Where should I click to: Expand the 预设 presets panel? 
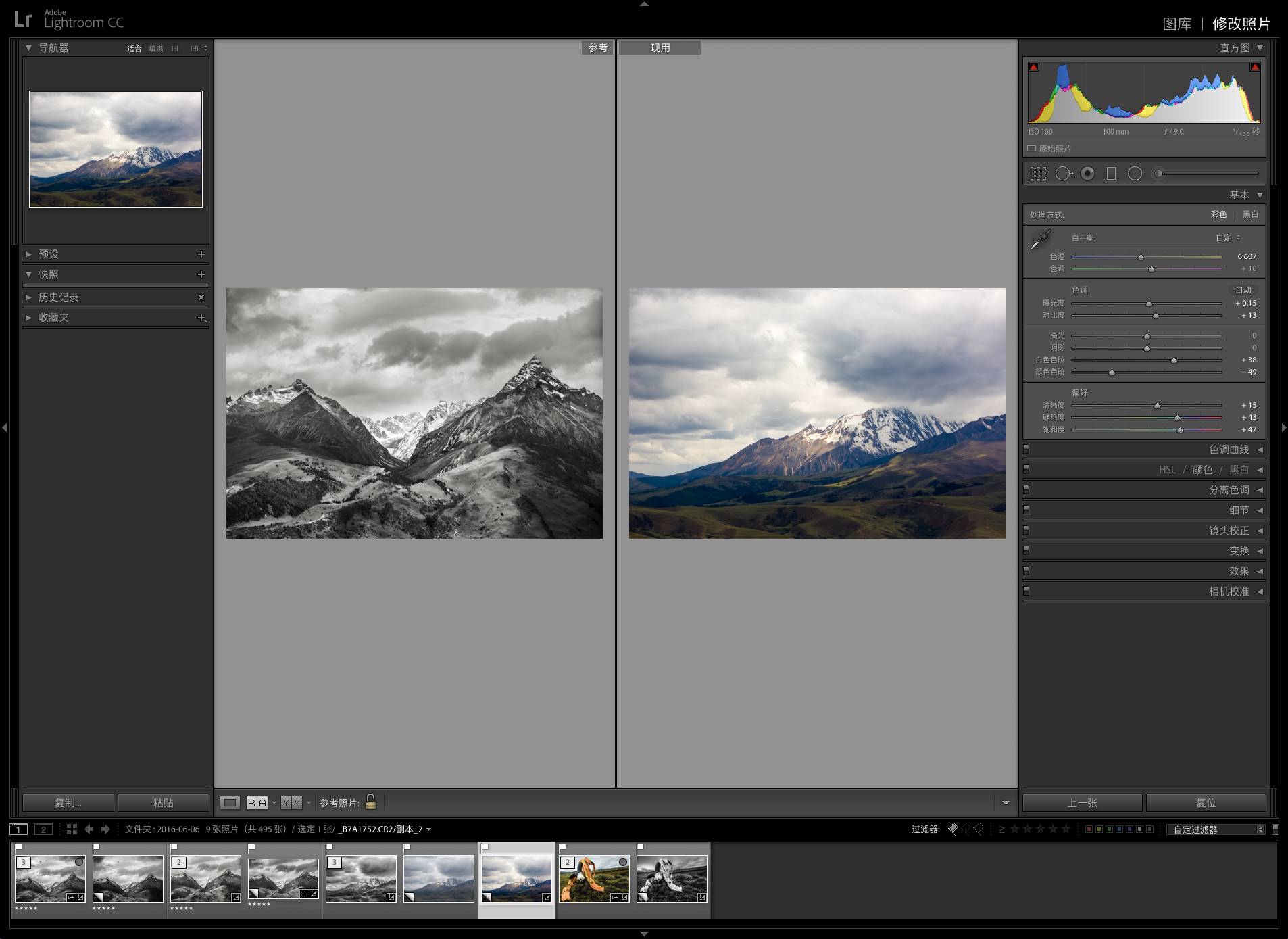tap(29, 254)
